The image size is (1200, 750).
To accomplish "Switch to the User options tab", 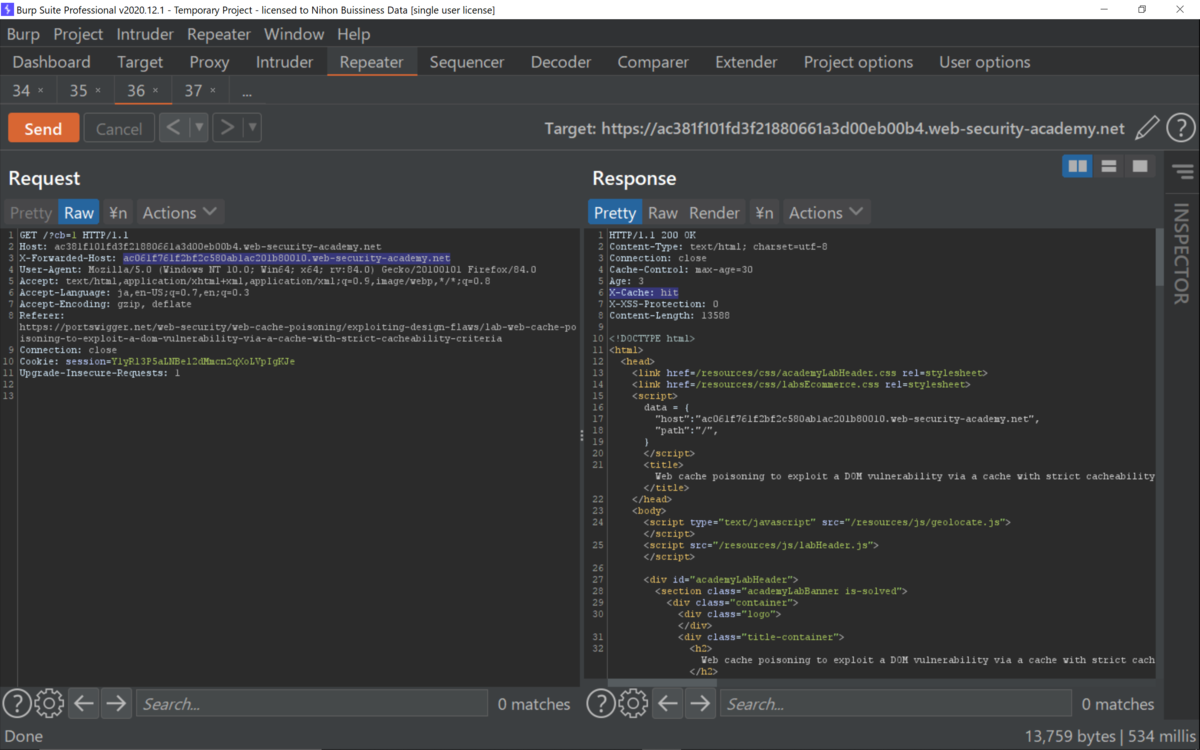I will [x=984, y=62].
